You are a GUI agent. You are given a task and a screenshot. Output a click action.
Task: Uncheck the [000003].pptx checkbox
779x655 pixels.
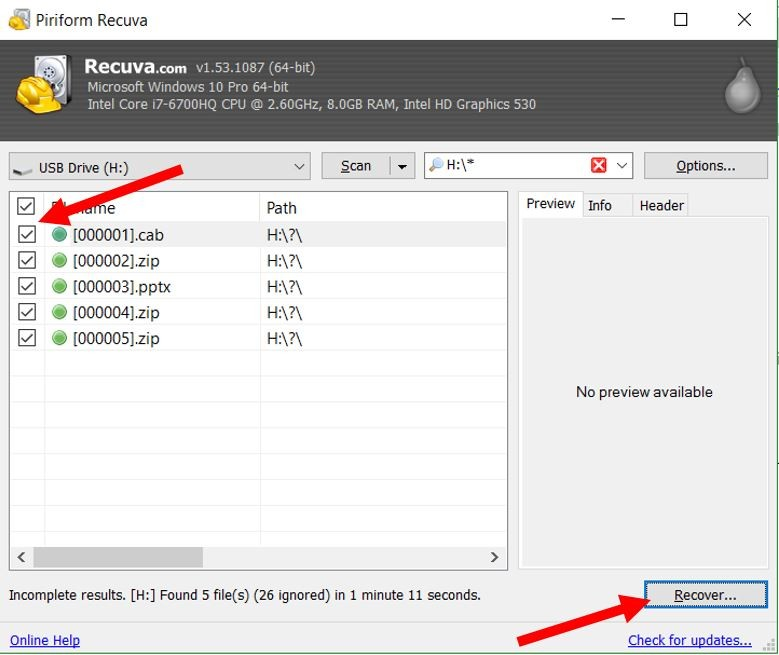(x=27, y=286)
